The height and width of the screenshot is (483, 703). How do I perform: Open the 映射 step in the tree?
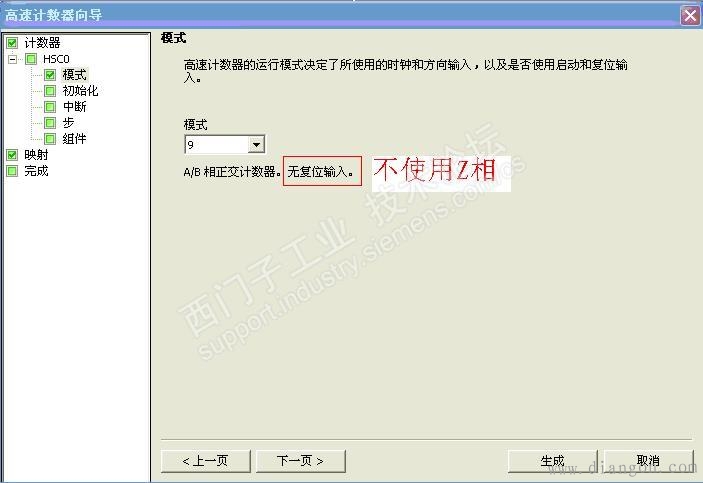click(x=36, y=155)
